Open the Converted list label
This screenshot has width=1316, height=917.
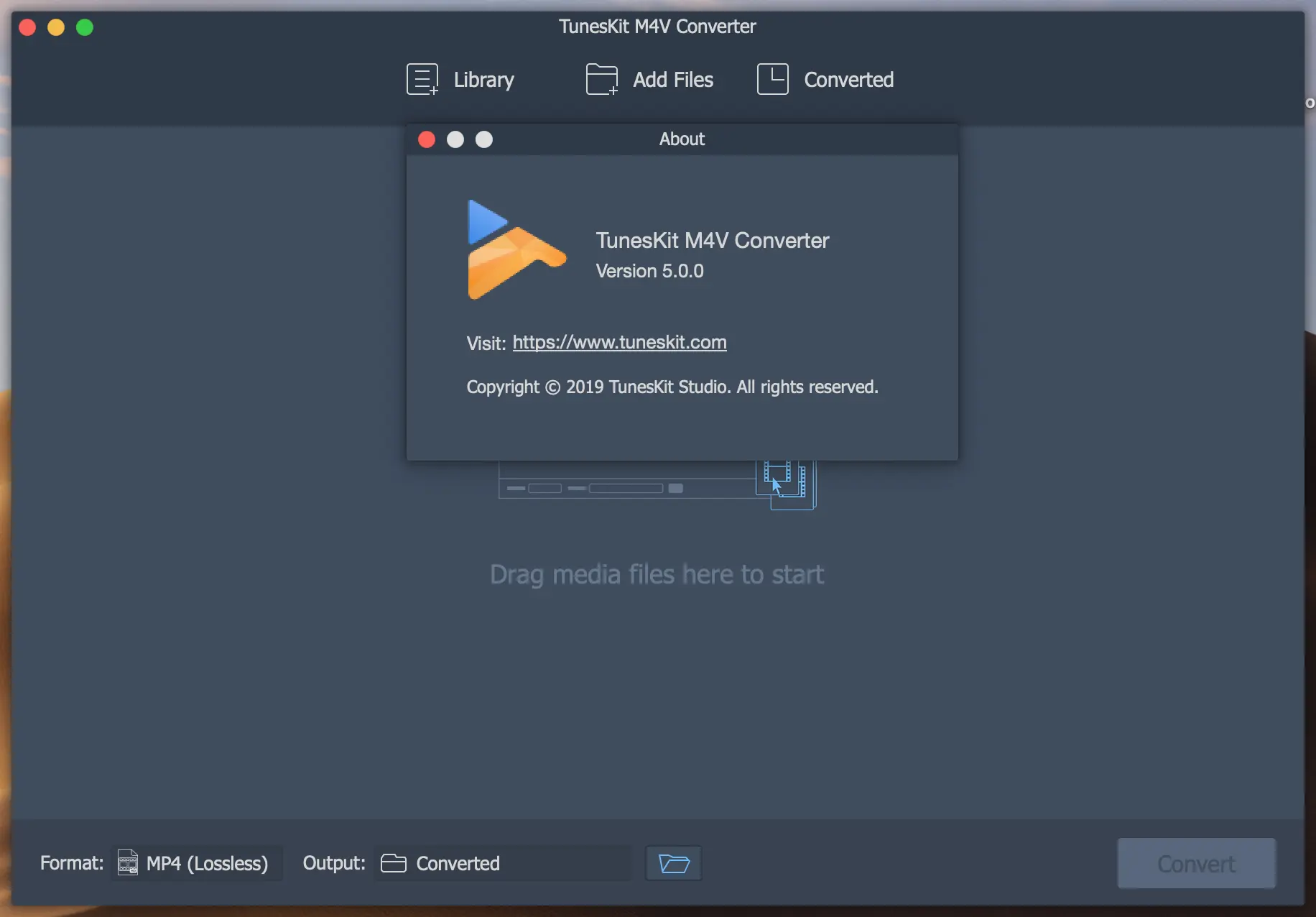click(x=849, y=80)
